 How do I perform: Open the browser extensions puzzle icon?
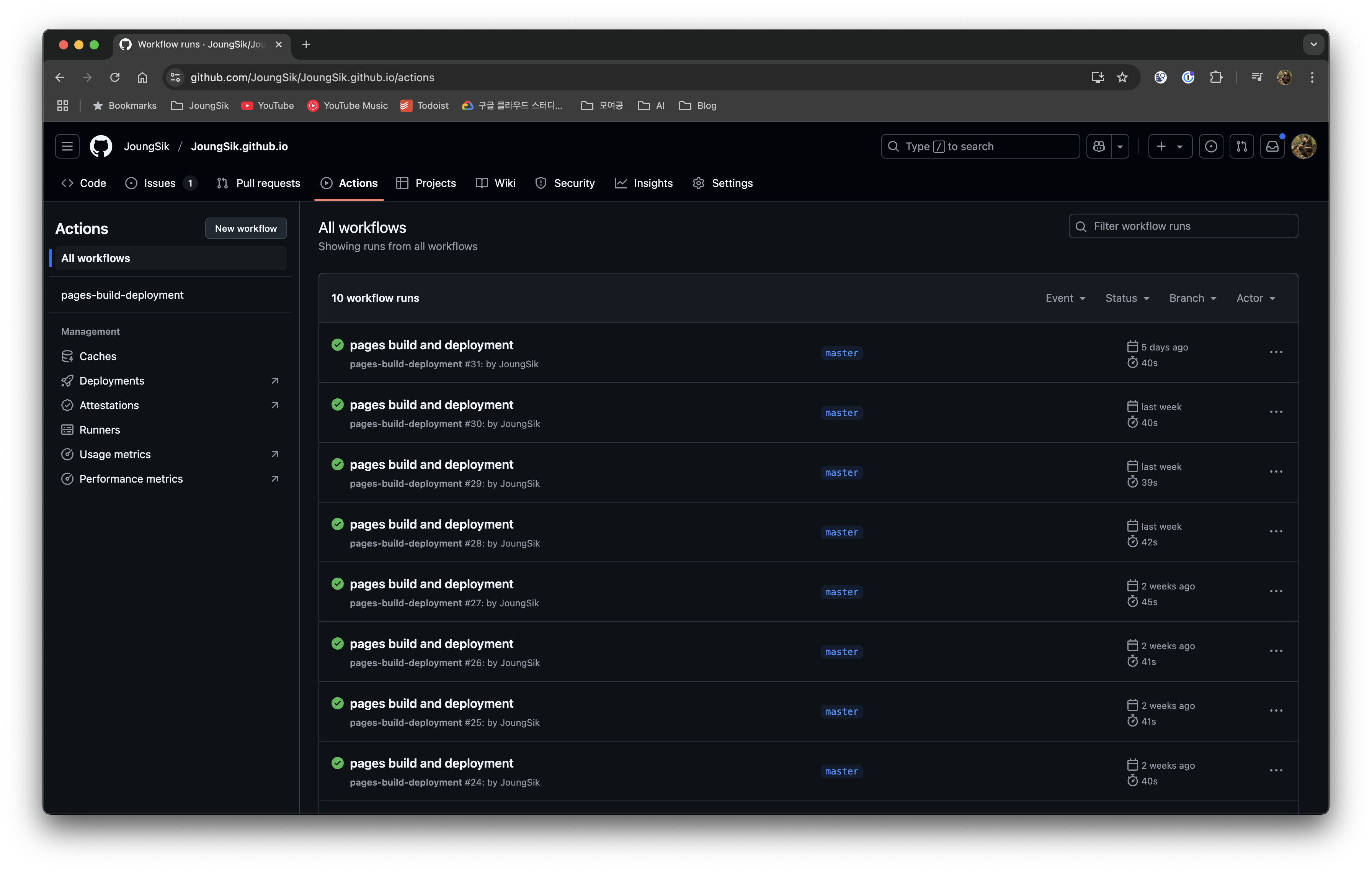[1217, 77]
